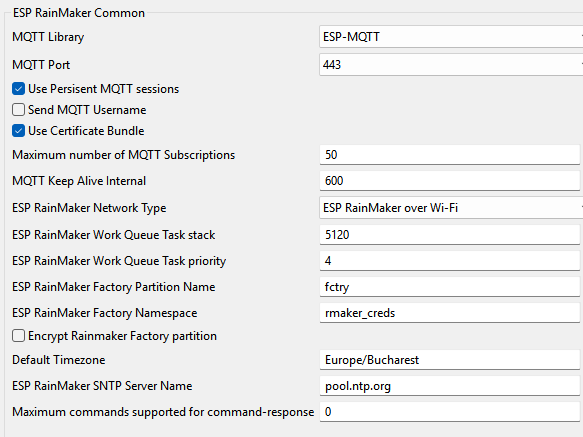Click the MQTT Port label

click(41, 65)
